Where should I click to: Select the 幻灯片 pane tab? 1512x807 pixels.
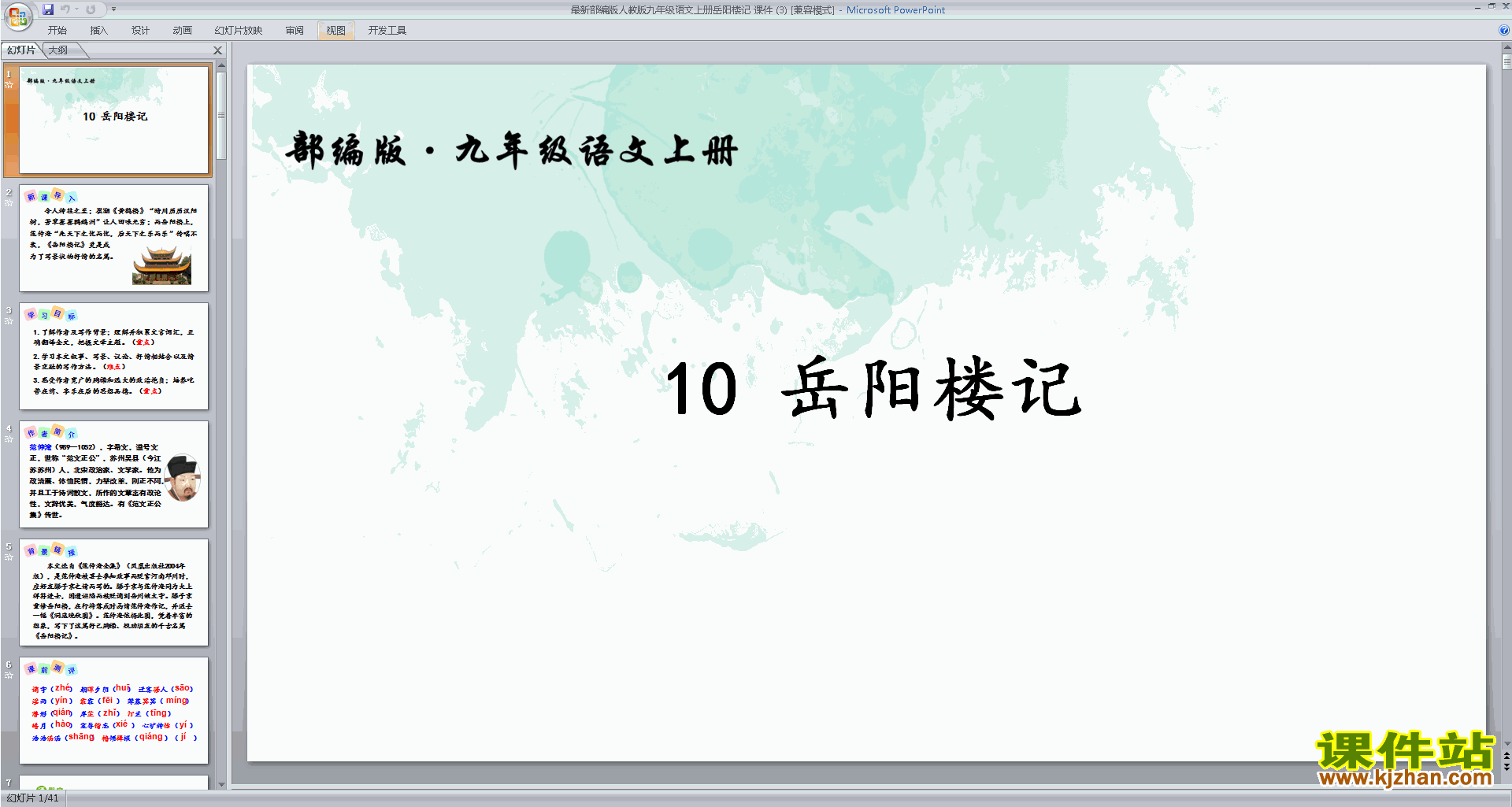coord(21,50)
